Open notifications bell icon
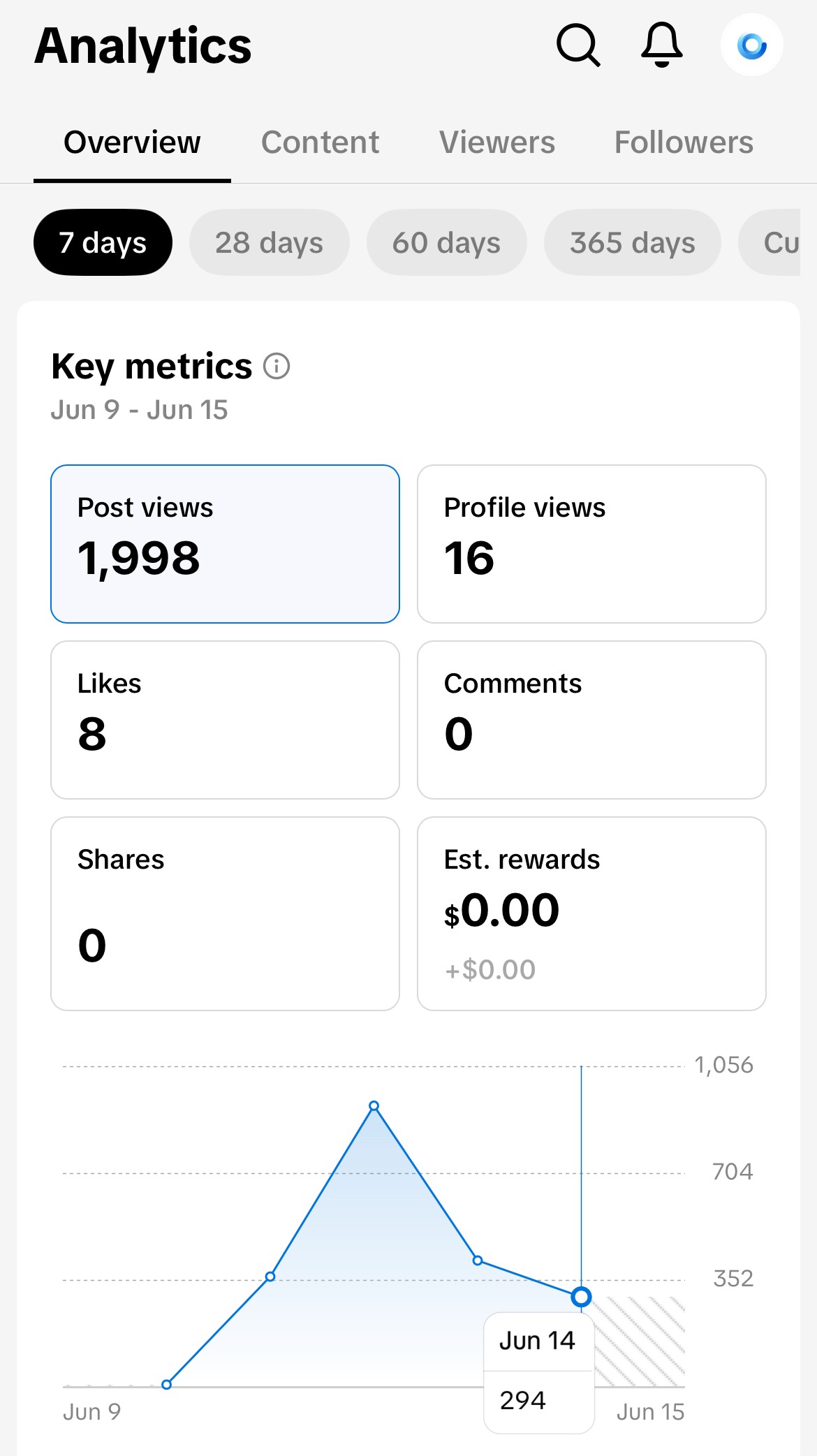The width and height of the screenshot is (817, 1456). (661, 45)
